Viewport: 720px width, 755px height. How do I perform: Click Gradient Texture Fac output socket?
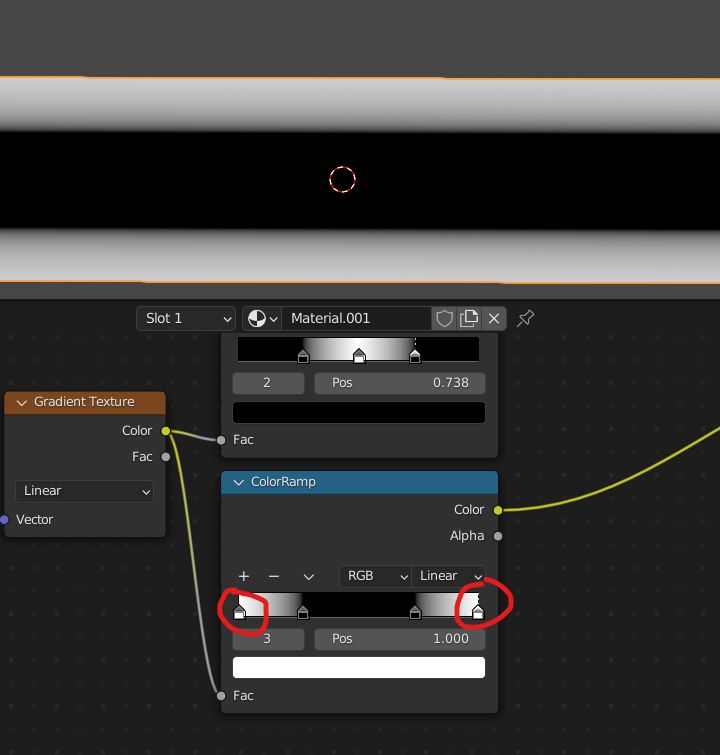(166, 457)
